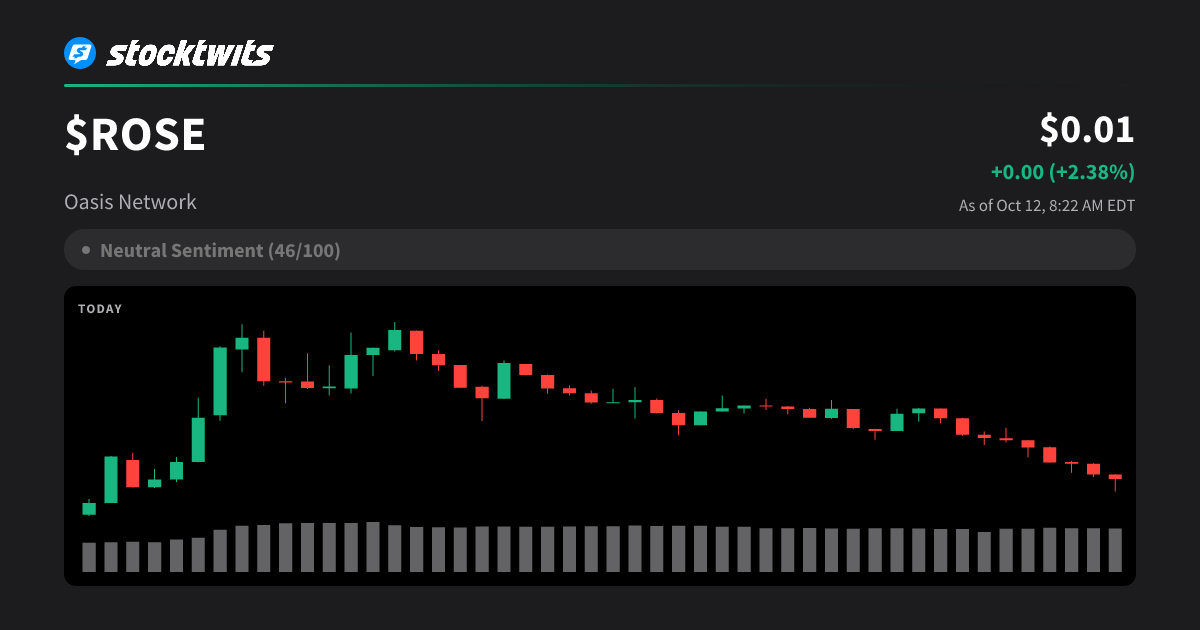Screen dimensions: 1200x630
Task: Click the grey dot beside Neutral Sentiment
Action: [86, 250]
